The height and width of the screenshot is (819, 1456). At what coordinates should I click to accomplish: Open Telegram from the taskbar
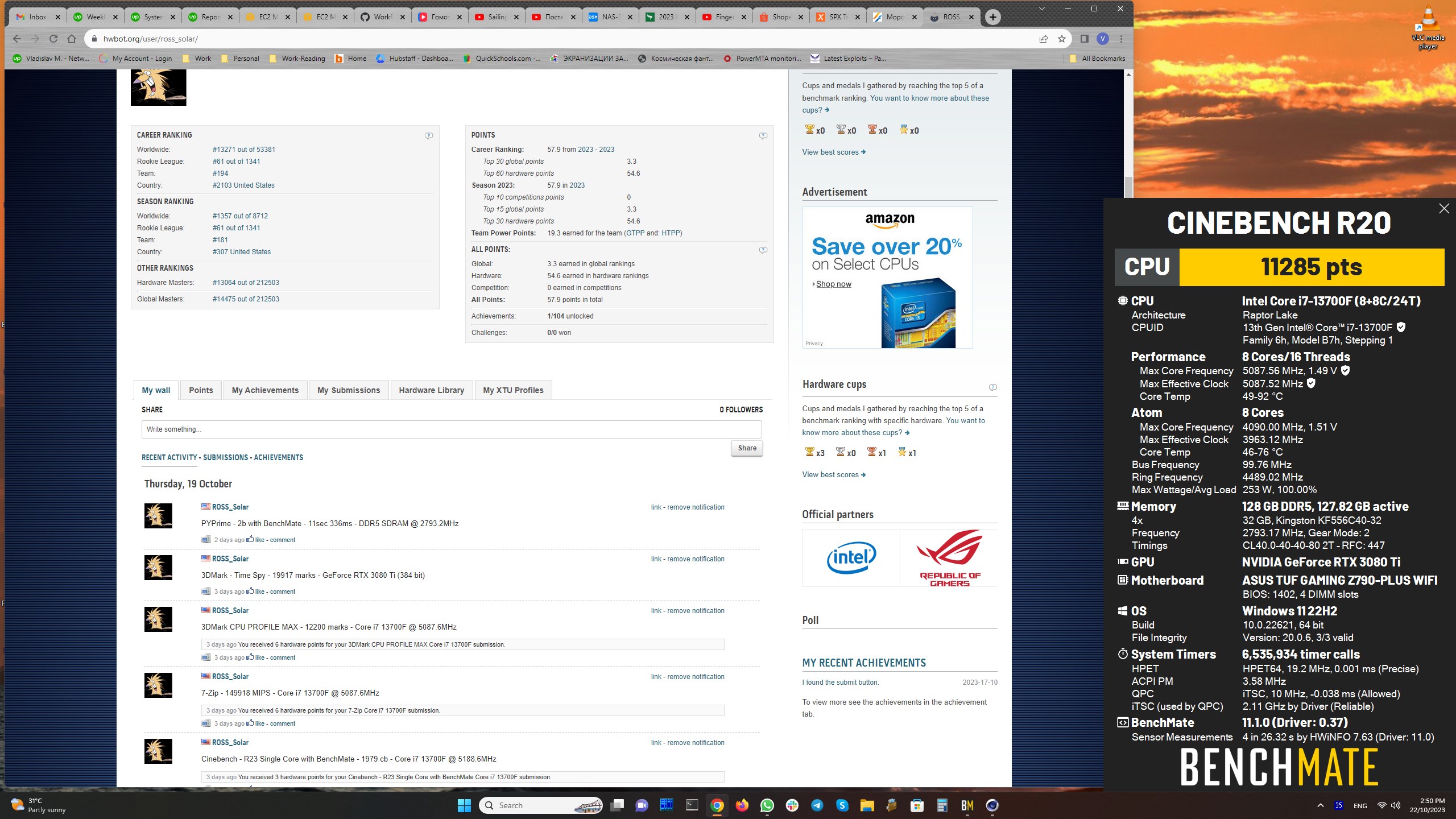tap(817, 805)
